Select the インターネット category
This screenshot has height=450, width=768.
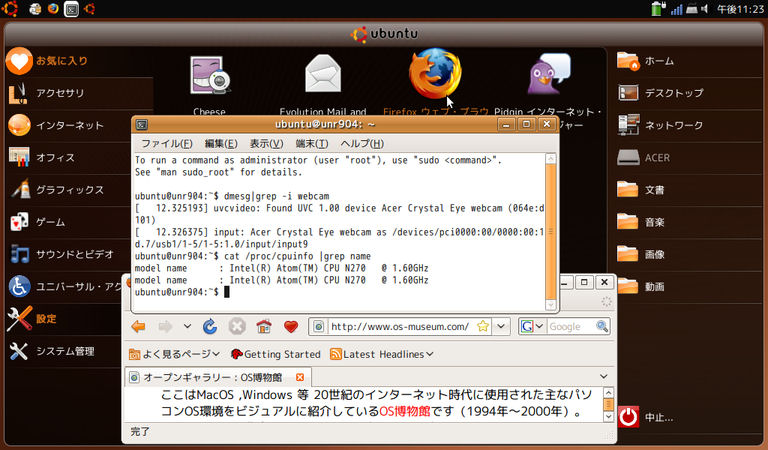coord(69,125)
